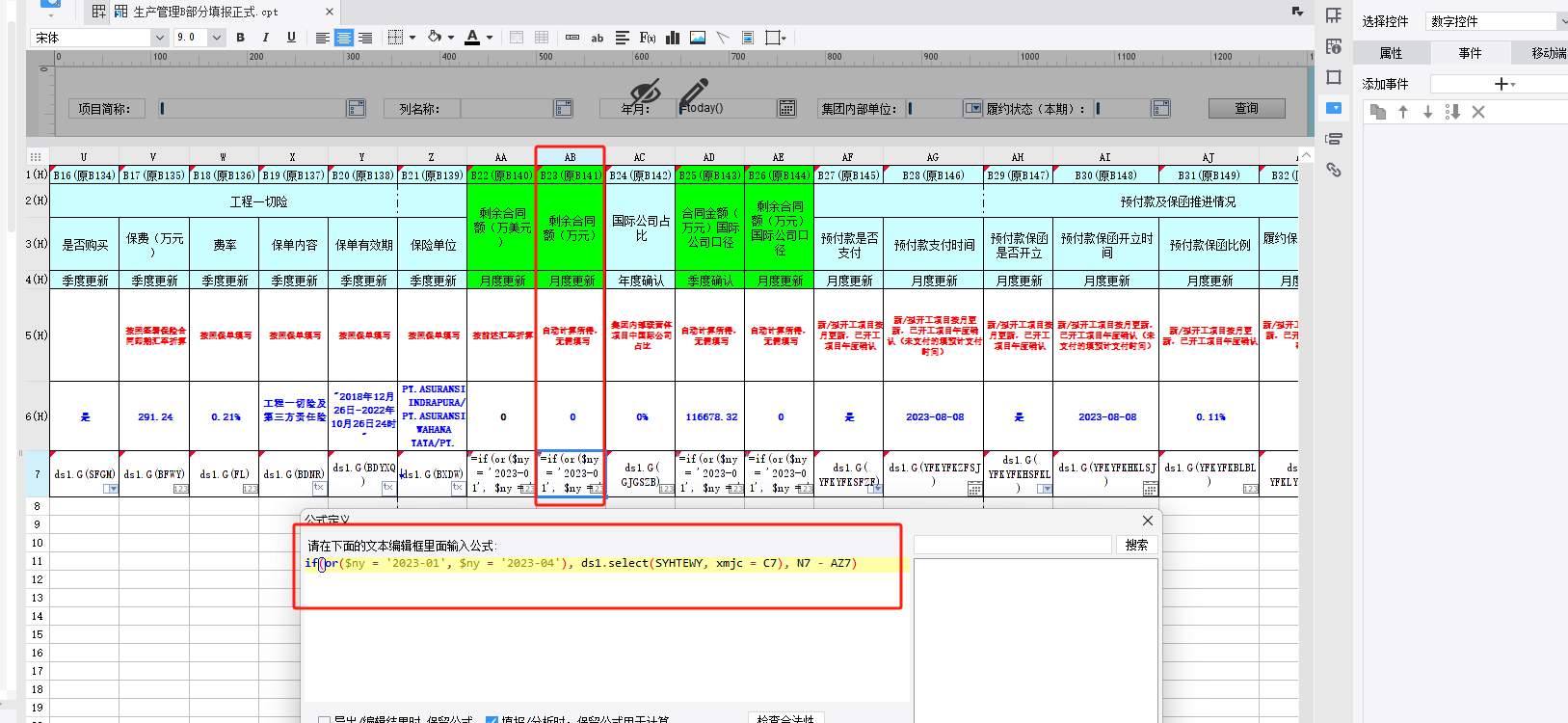Align cell text center
Image resolution: width=1568 pixels, height=723 pixels.
(344, 38)
